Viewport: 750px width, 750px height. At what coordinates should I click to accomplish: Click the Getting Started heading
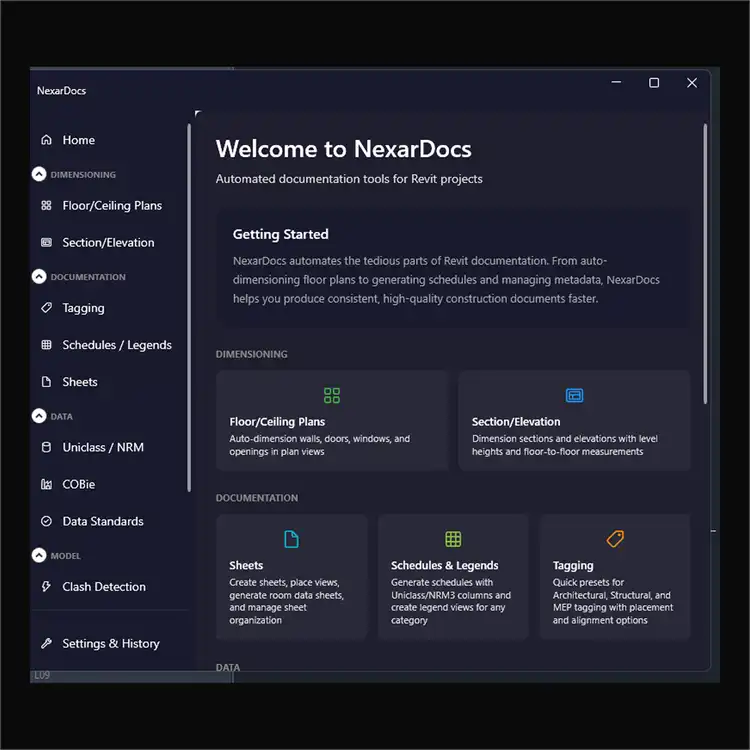point(280,234)
